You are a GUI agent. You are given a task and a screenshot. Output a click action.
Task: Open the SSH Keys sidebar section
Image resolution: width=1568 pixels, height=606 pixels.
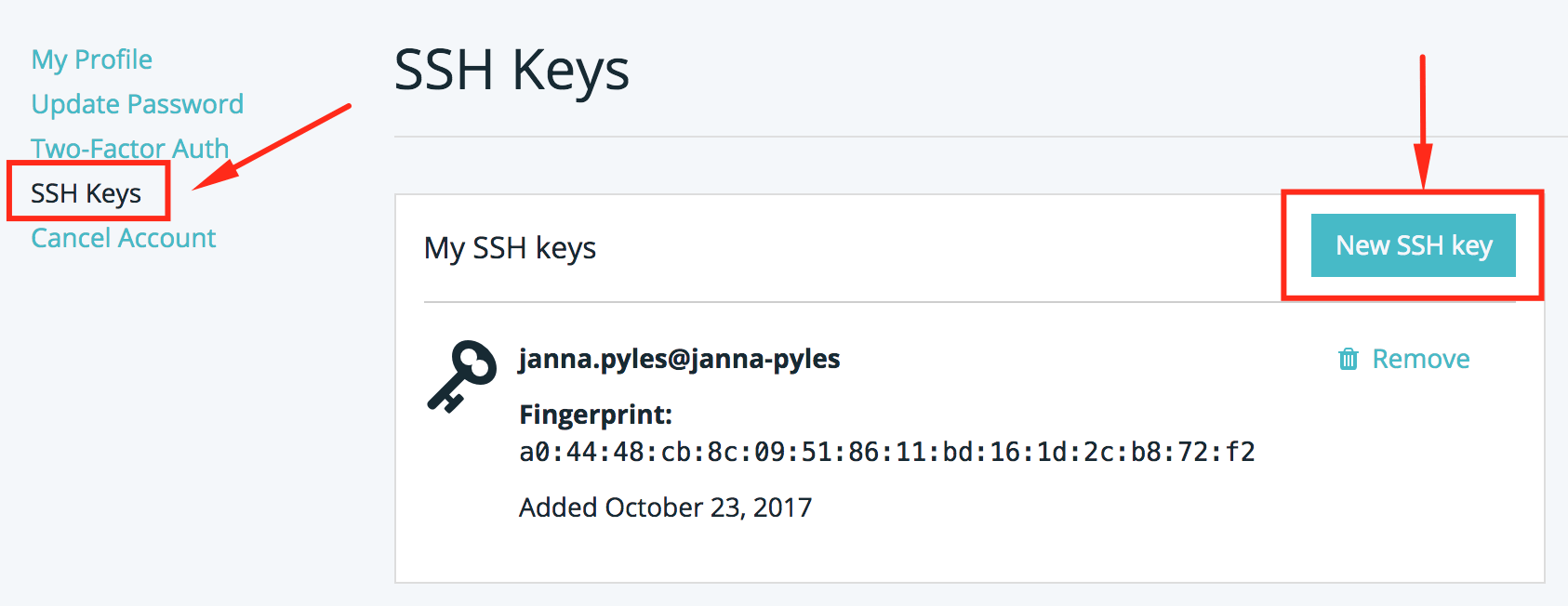[x=86, y=192]
